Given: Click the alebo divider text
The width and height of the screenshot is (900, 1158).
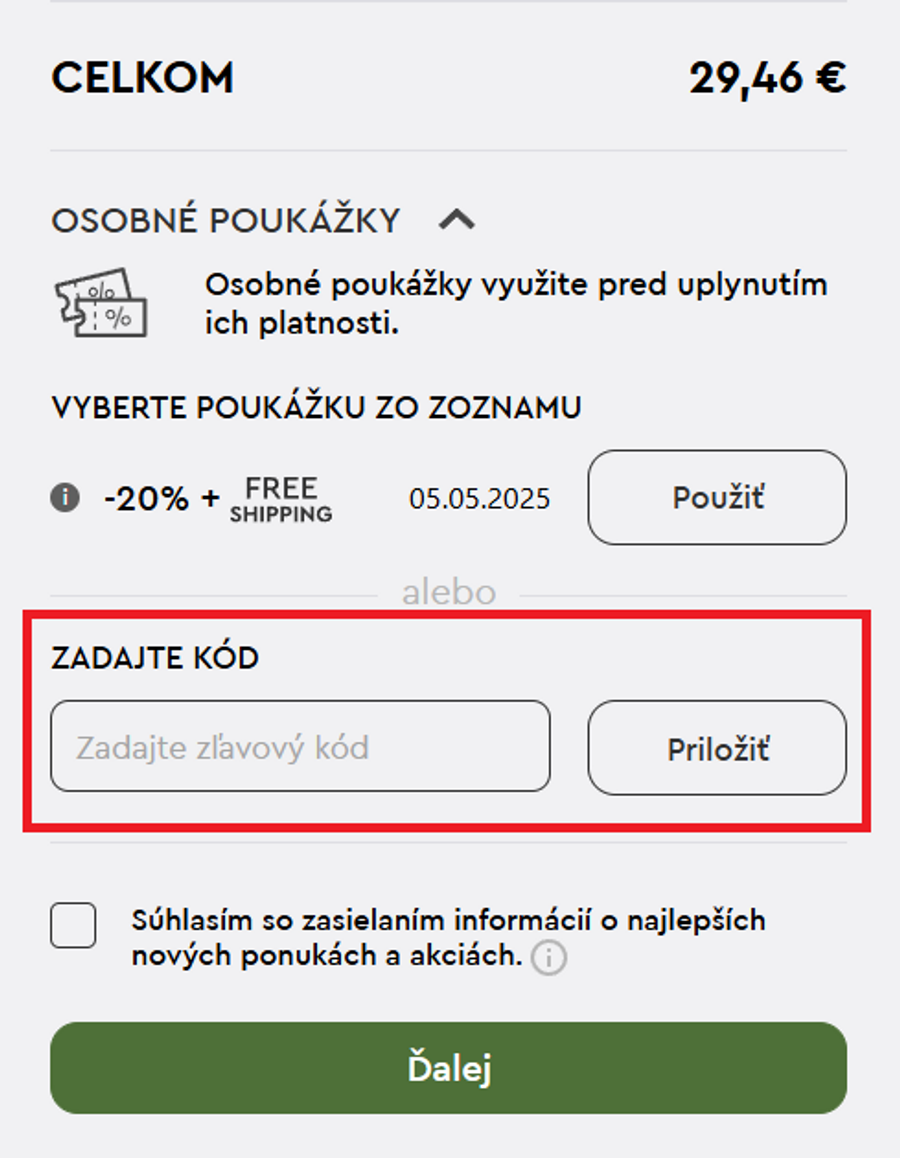Looking at the screenshot, I should [449, 591].
